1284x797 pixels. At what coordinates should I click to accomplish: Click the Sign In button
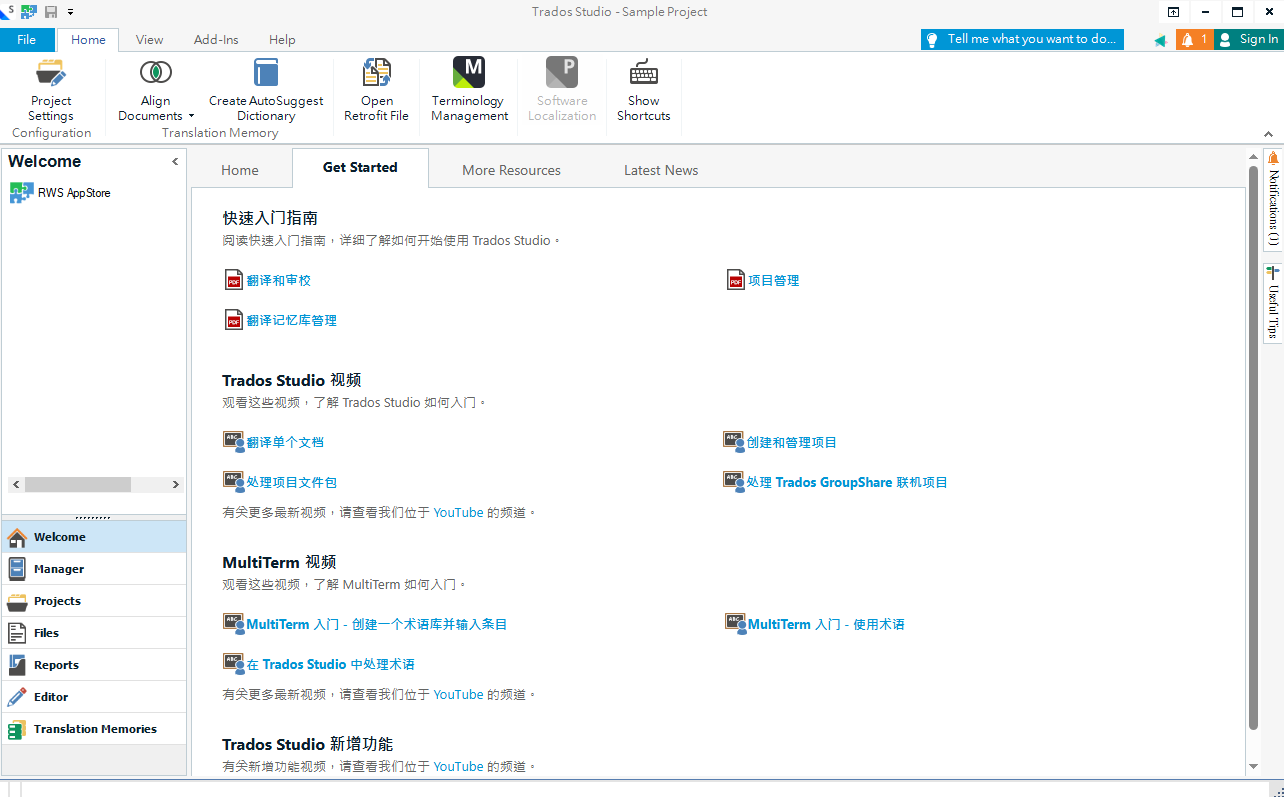pos(1248,39)
